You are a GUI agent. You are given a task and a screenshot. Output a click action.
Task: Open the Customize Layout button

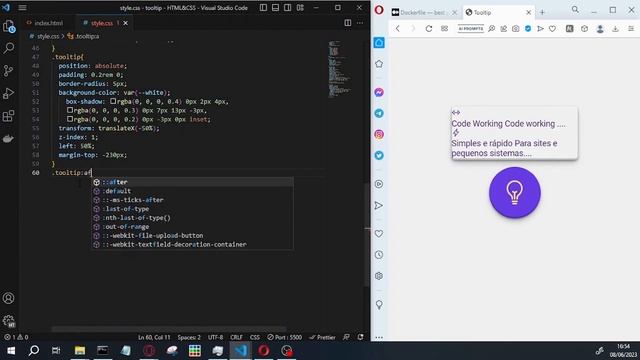300,7
